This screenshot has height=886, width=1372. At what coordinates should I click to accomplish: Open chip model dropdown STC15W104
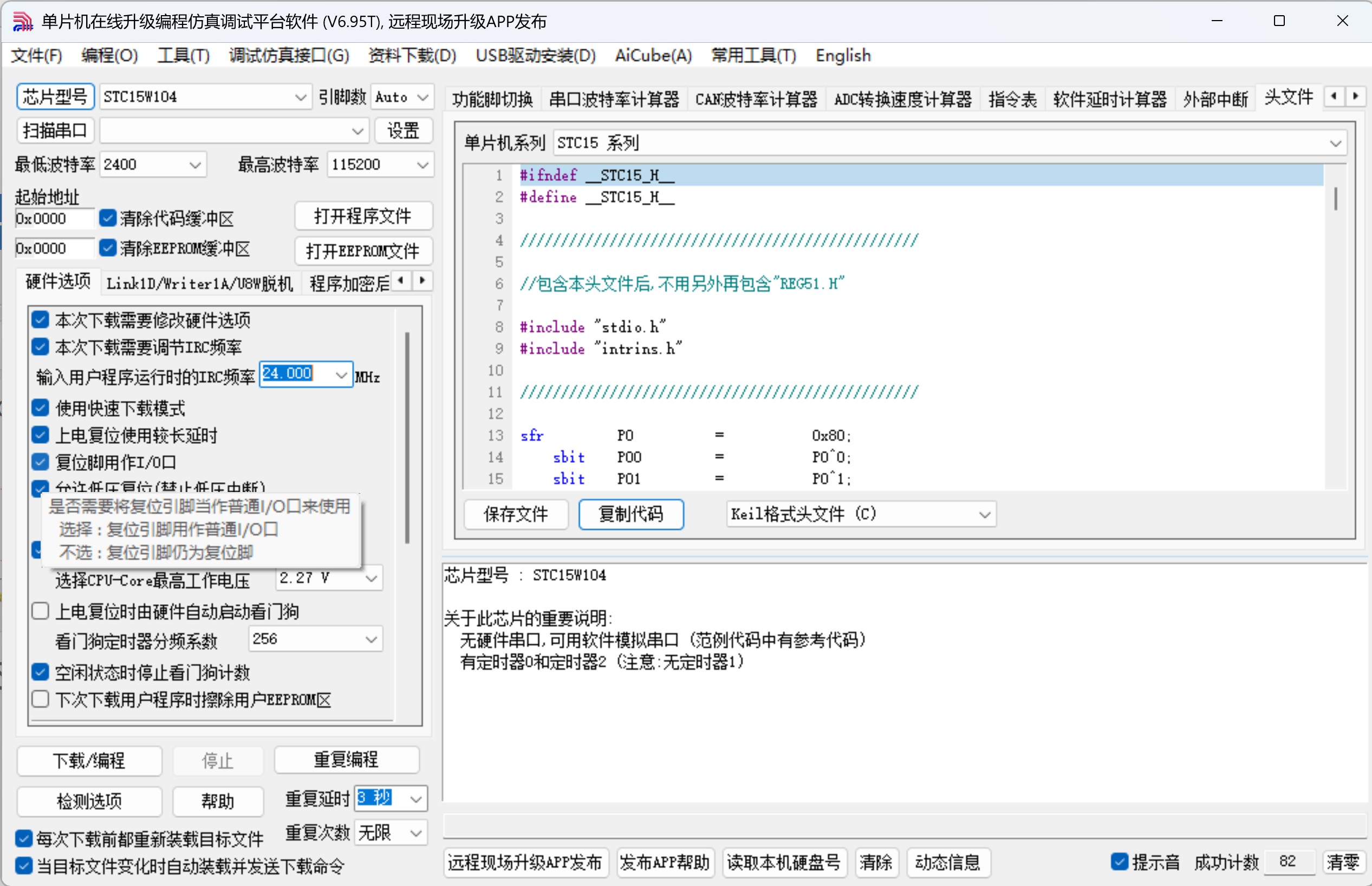205,96
